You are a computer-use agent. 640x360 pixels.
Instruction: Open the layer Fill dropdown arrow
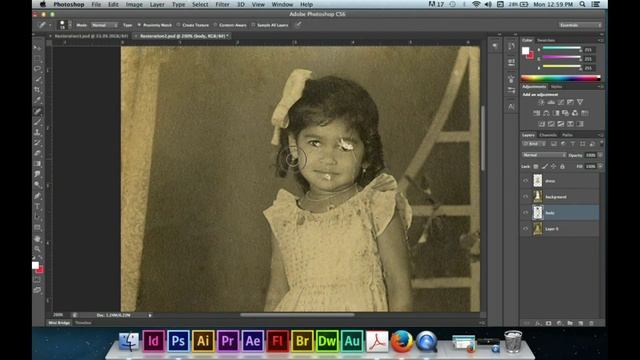pyautogui.click(x=600, y=167)
